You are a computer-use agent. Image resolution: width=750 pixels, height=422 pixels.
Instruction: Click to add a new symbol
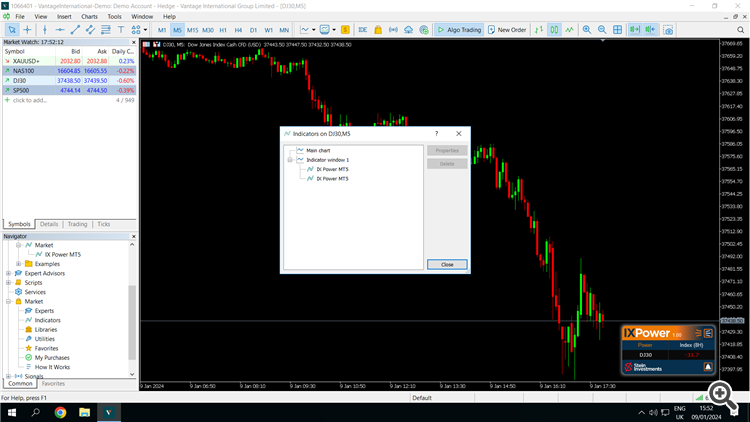coord(30,100)
